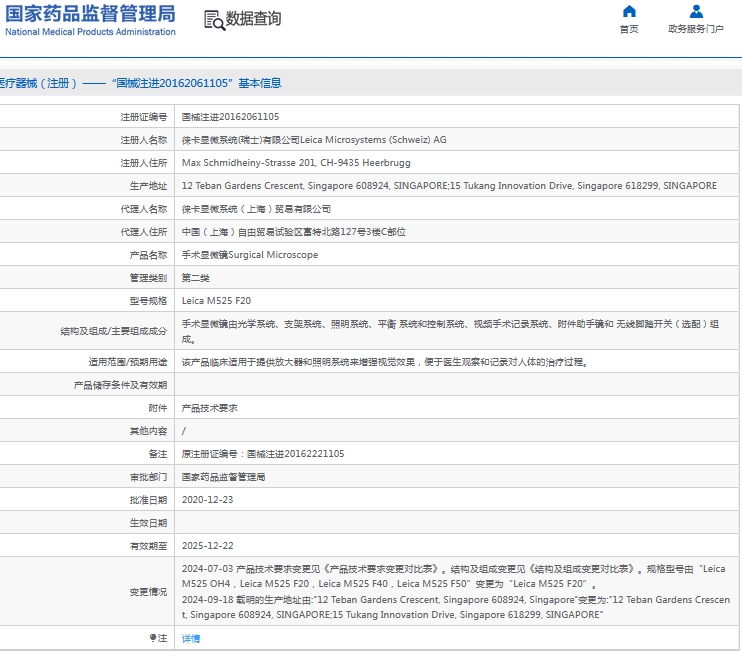Click the 政务服务门户 text link

(696, 29)
